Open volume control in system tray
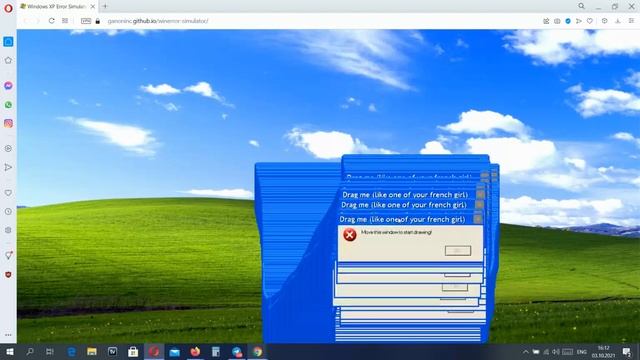Viewport: 640px width, 360px height. coord(556,352)
